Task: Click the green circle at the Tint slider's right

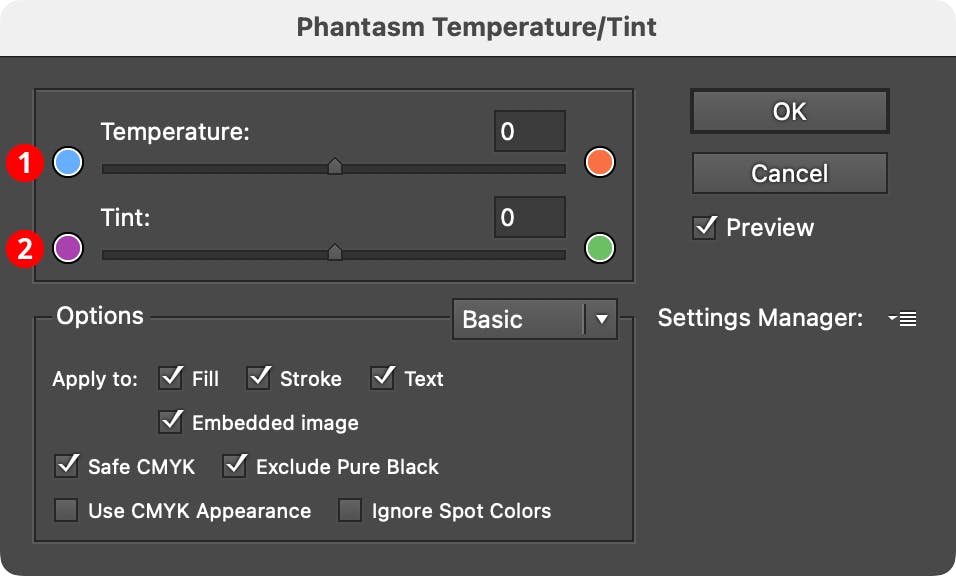Action: click(x=598, y=248)
